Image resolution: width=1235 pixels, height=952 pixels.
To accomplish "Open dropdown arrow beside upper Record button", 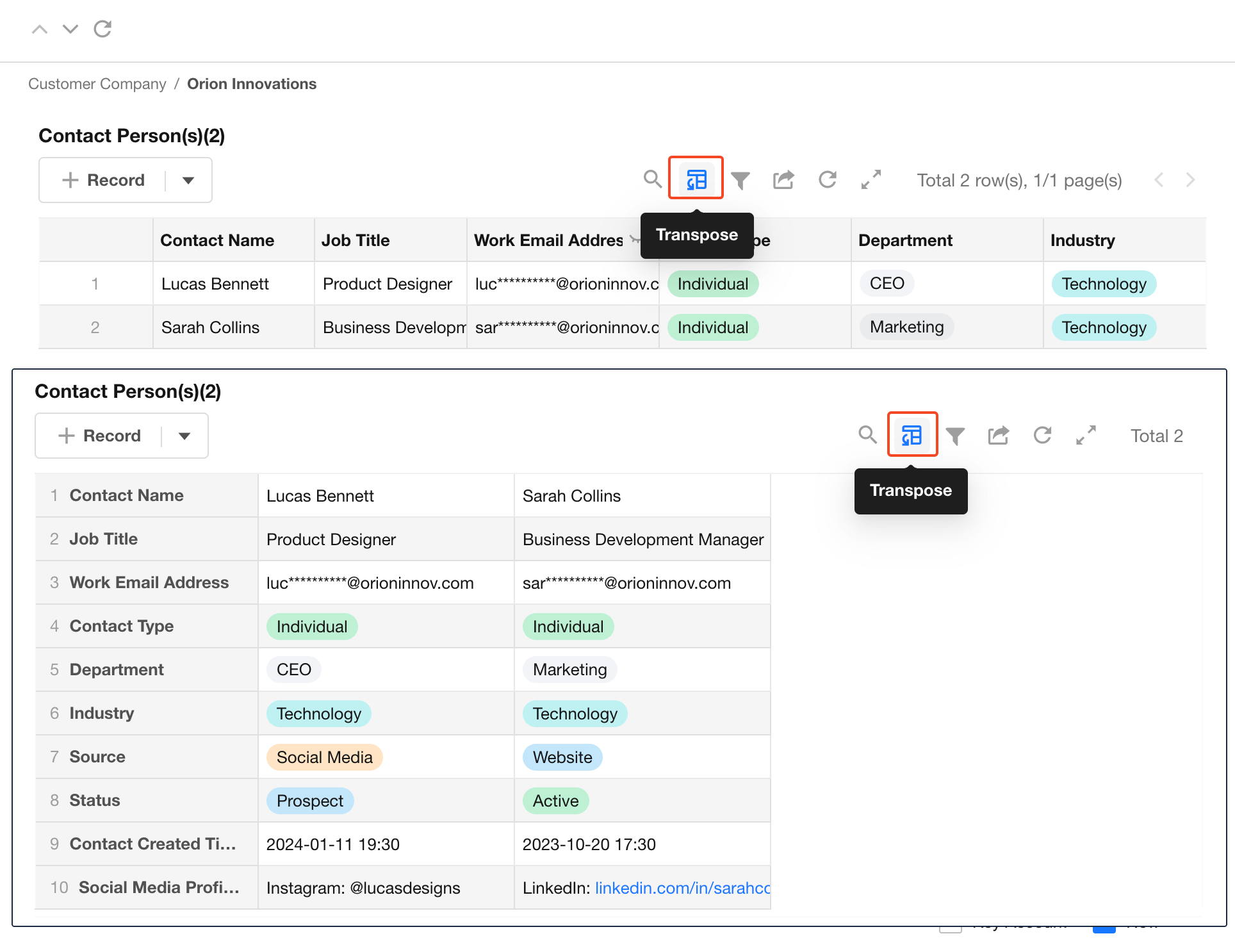I will [188, 180].
